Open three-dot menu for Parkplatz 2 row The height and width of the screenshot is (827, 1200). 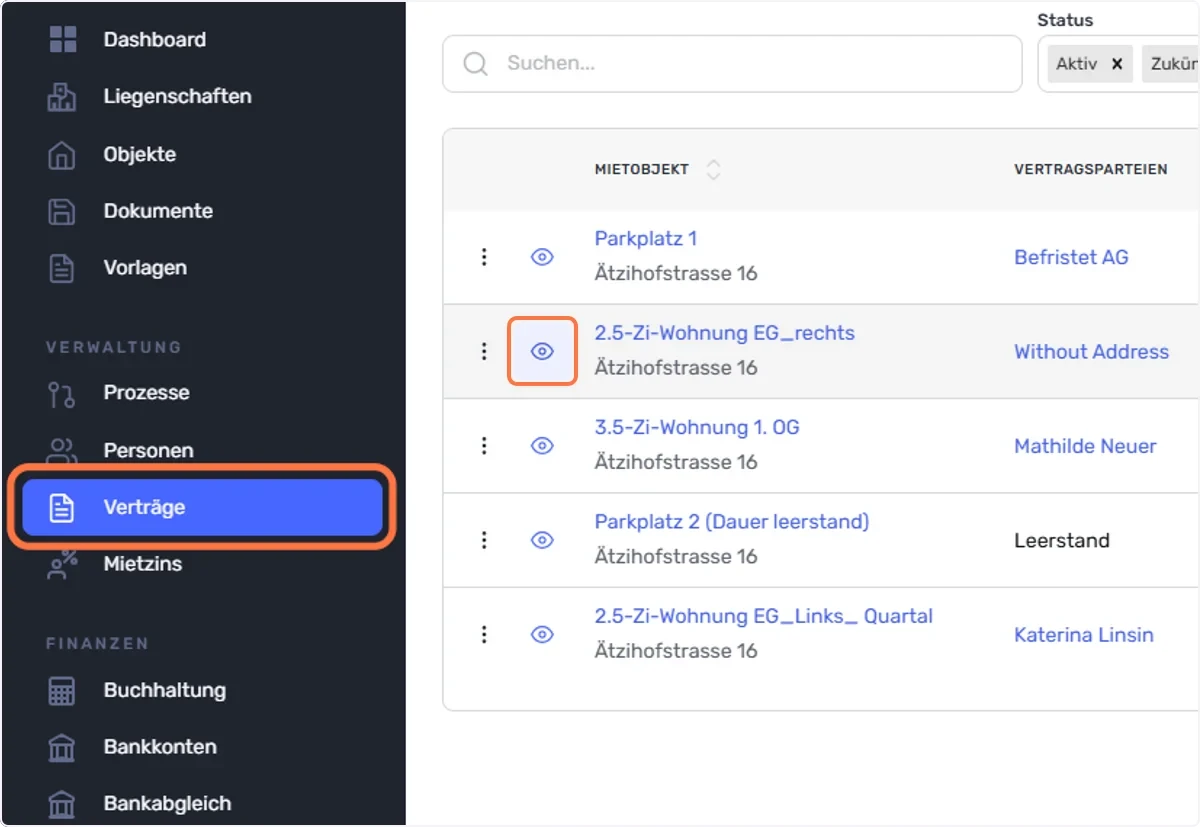(484, 540)
